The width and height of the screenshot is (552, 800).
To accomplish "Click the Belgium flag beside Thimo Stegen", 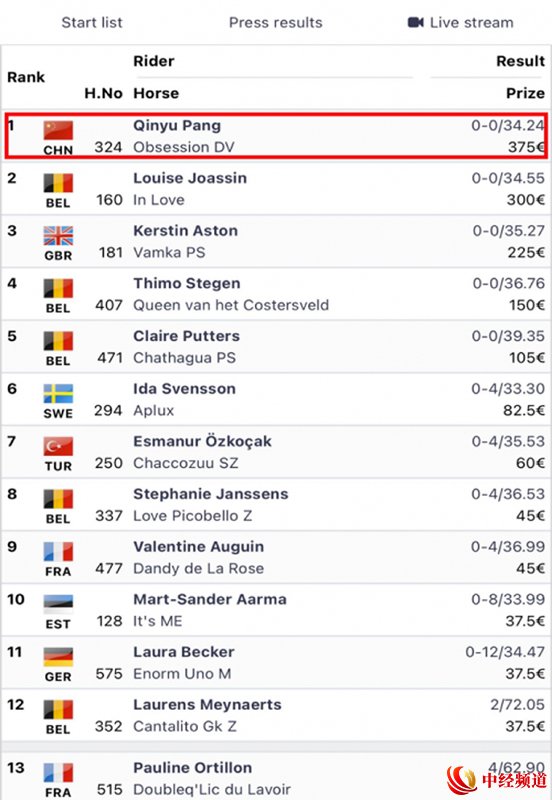I will pos(58,288).
